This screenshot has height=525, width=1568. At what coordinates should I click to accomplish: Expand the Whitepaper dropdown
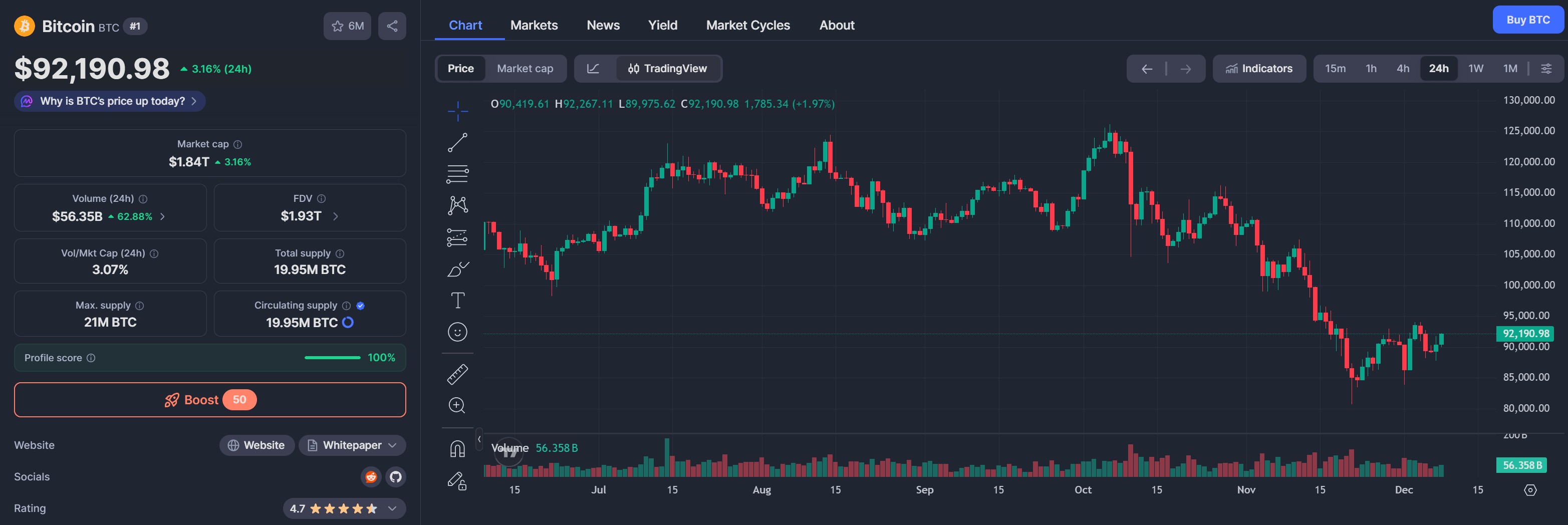[353, 445]
